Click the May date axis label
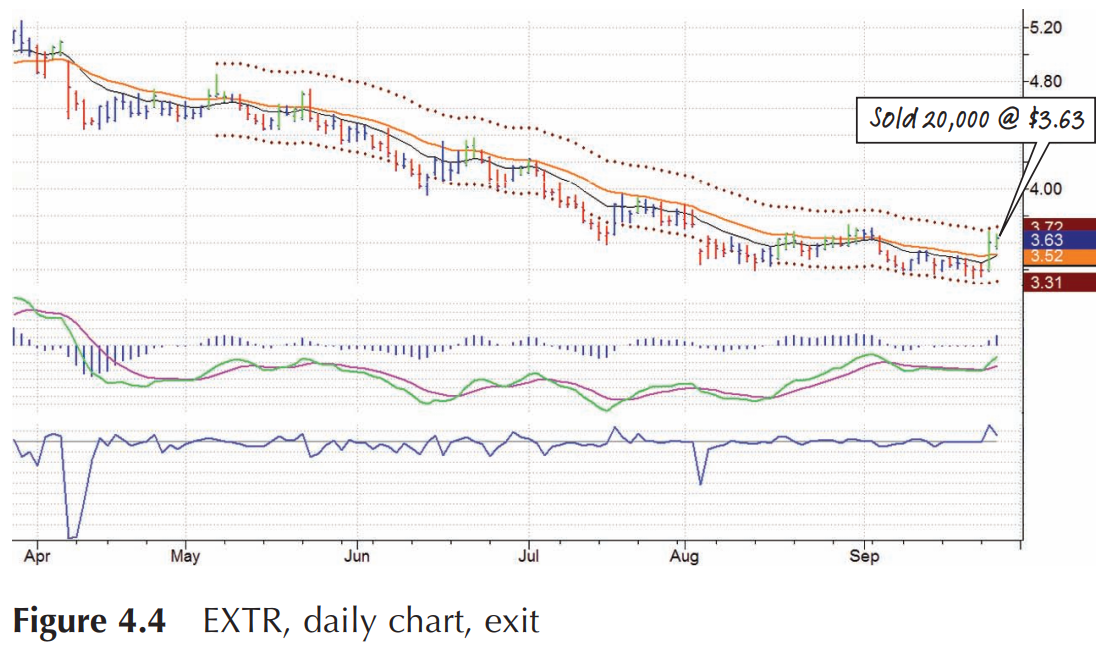Viewport: 1096px width, 647px height. 185,557
